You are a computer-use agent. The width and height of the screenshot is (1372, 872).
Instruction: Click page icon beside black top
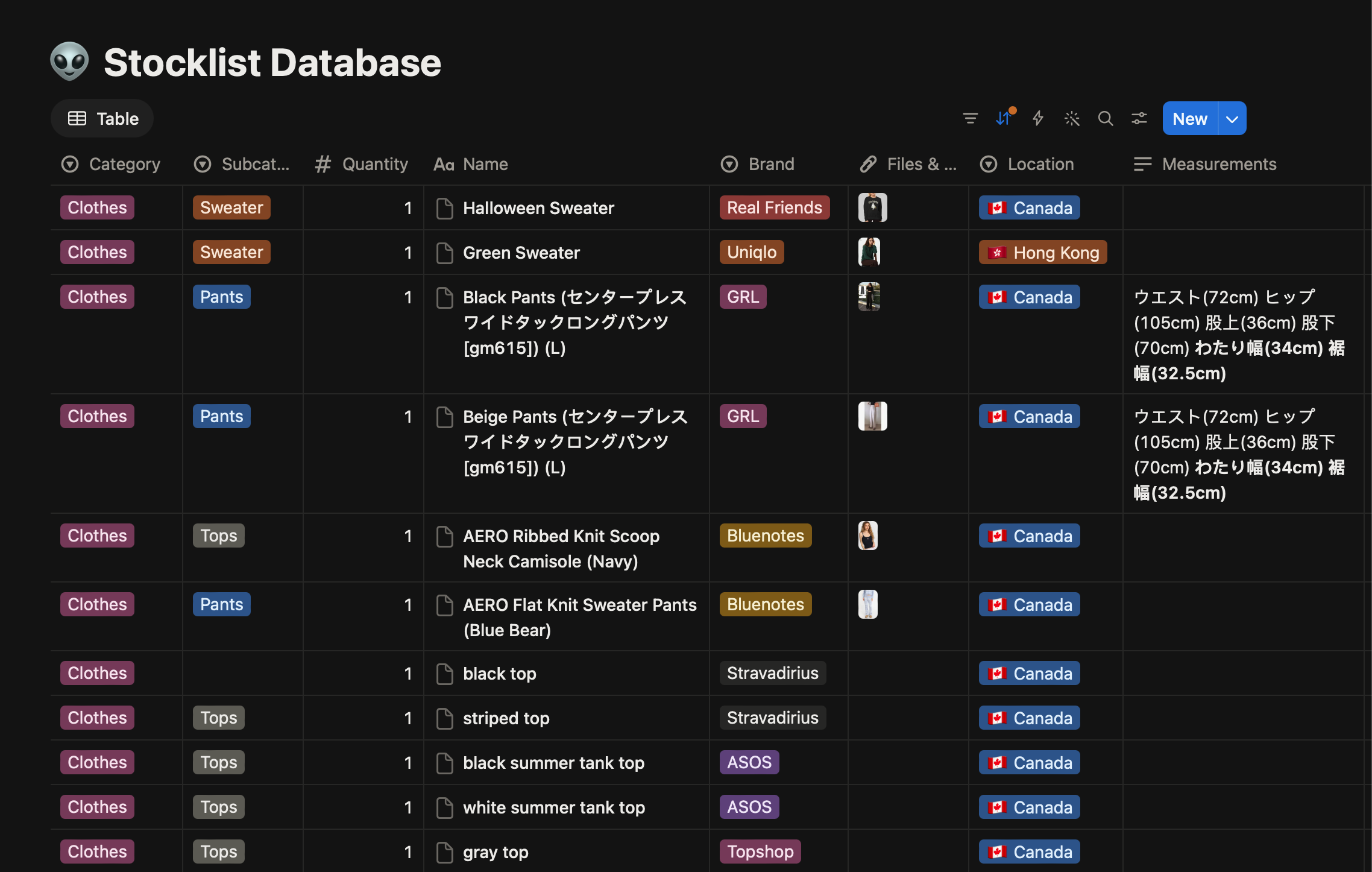pos(445,674)
